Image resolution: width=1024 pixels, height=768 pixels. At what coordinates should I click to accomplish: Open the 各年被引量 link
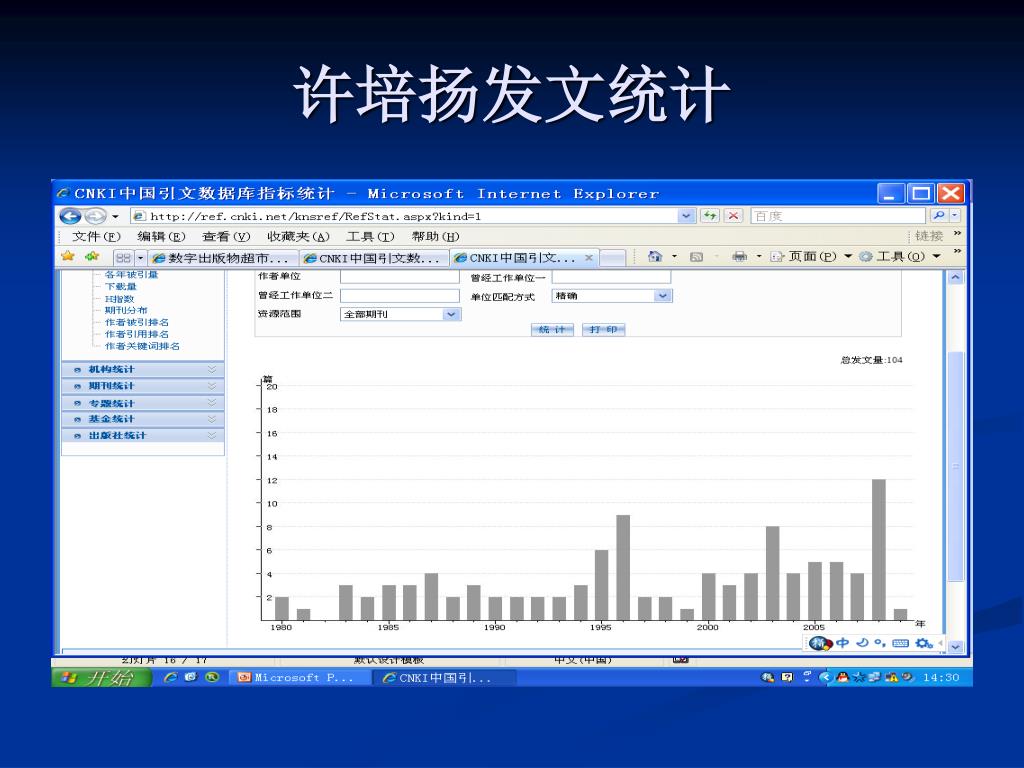(131, 275)
